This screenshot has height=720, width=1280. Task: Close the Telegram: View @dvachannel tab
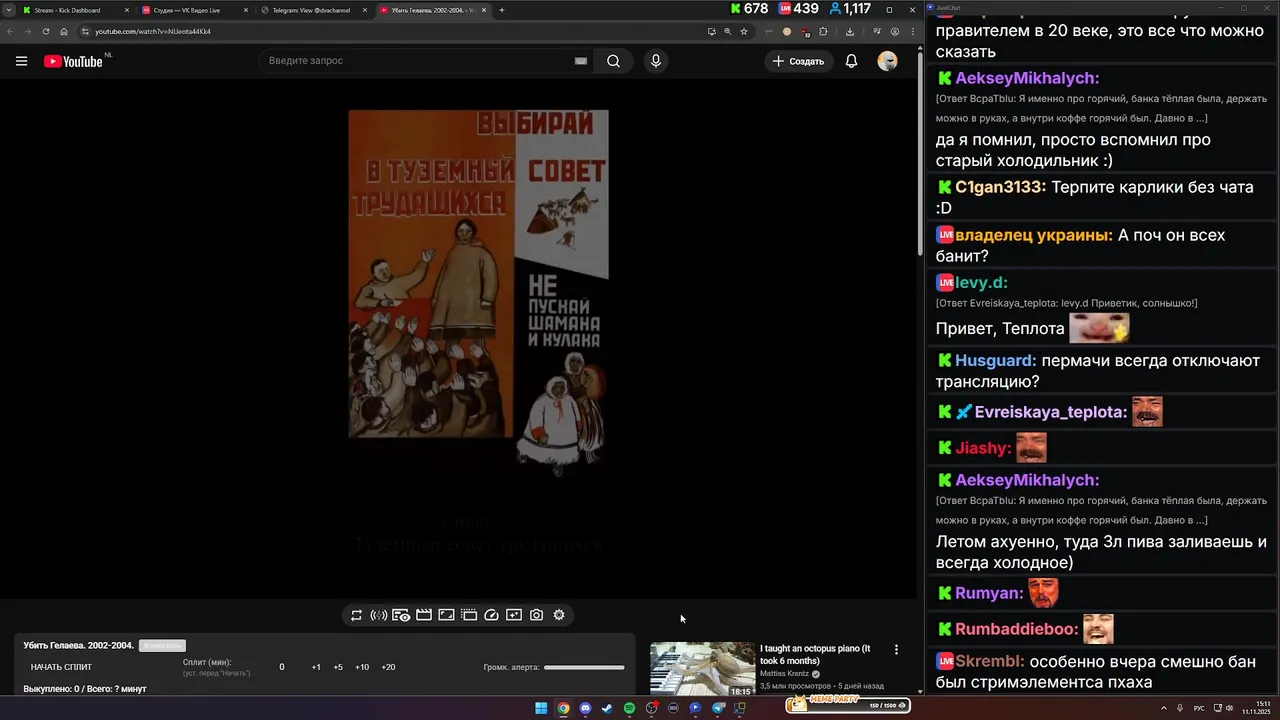364,10
